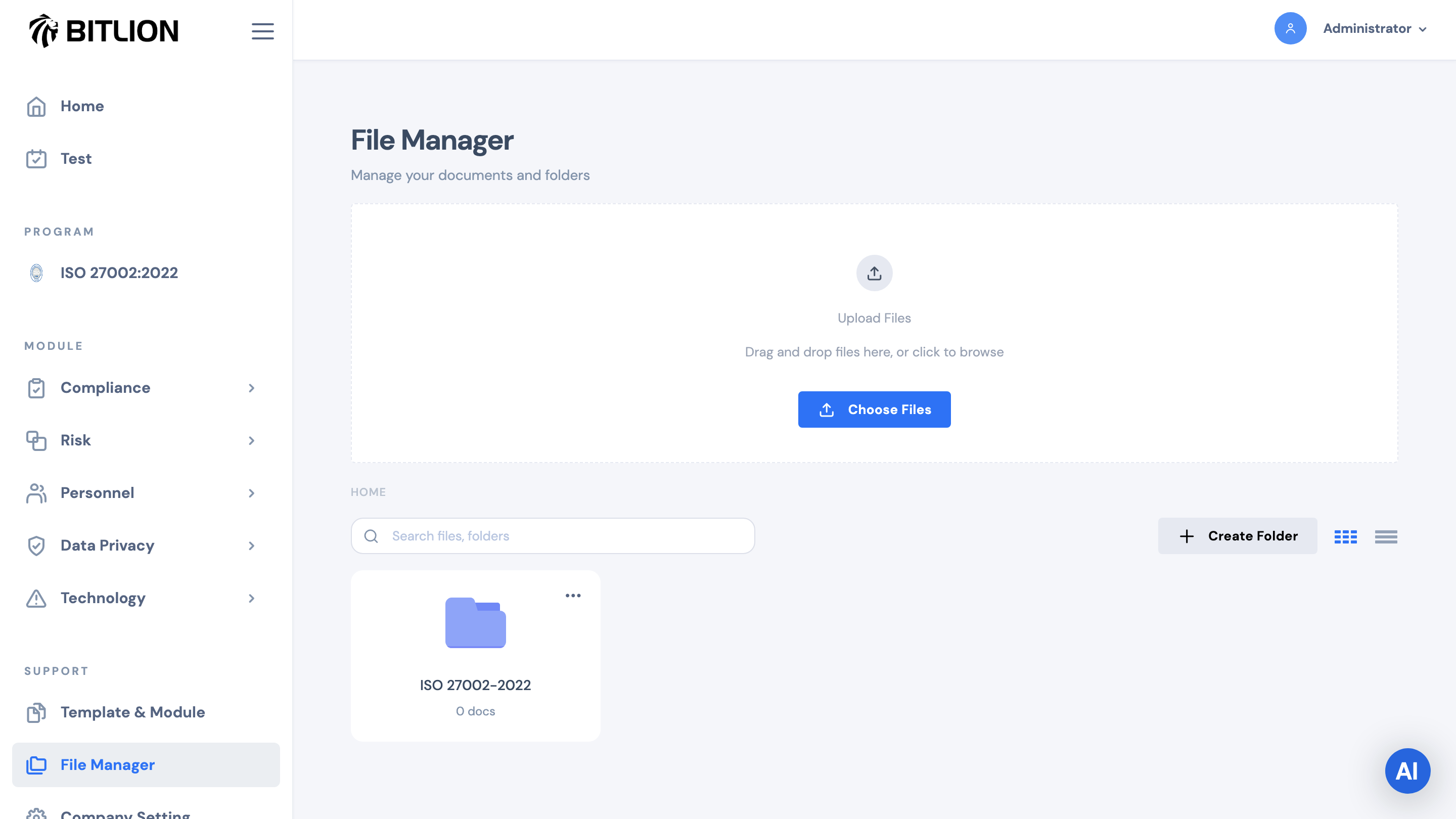Screen dimensions: 1456x819
Task: Open ISO 27002:2022 program
Action: [x=146, y=273]
